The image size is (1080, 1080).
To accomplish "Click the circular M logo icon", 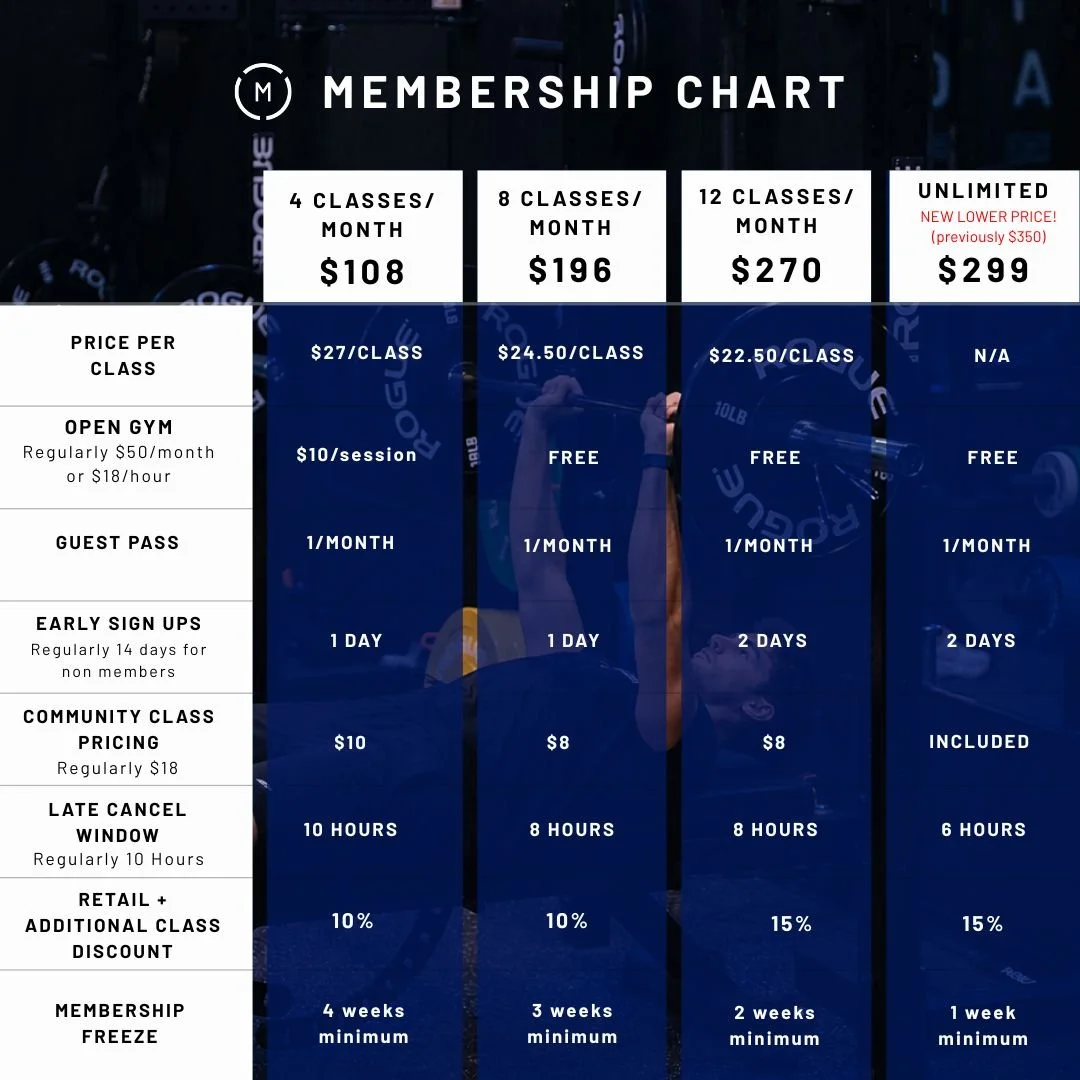I will coord(263,92).
